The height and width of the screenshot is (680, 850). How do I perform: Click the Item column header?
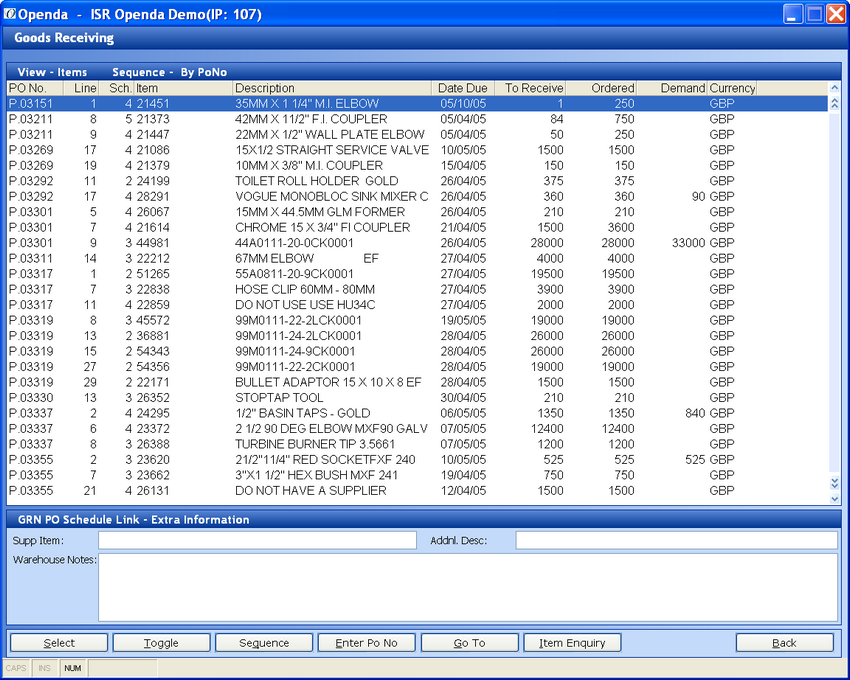(x=183, y=88)
